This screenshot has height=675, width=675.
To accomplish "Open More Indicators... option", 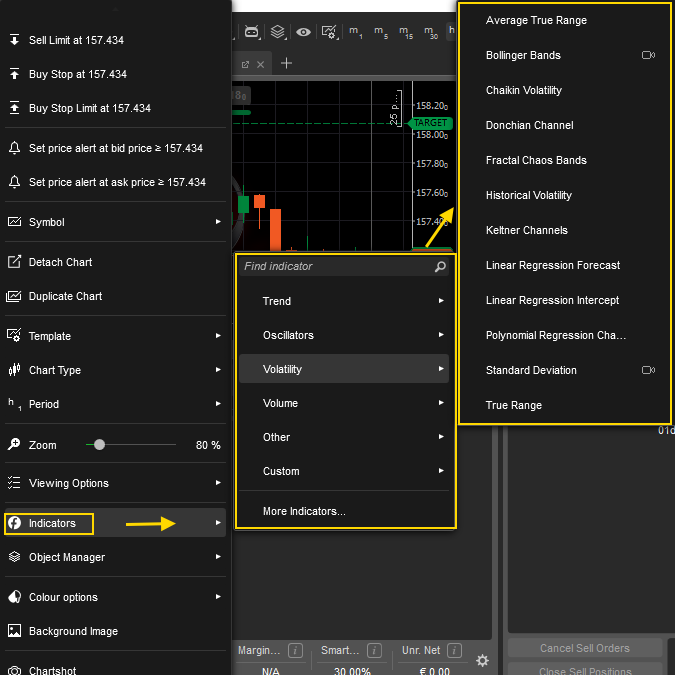I will click(304, 511).
